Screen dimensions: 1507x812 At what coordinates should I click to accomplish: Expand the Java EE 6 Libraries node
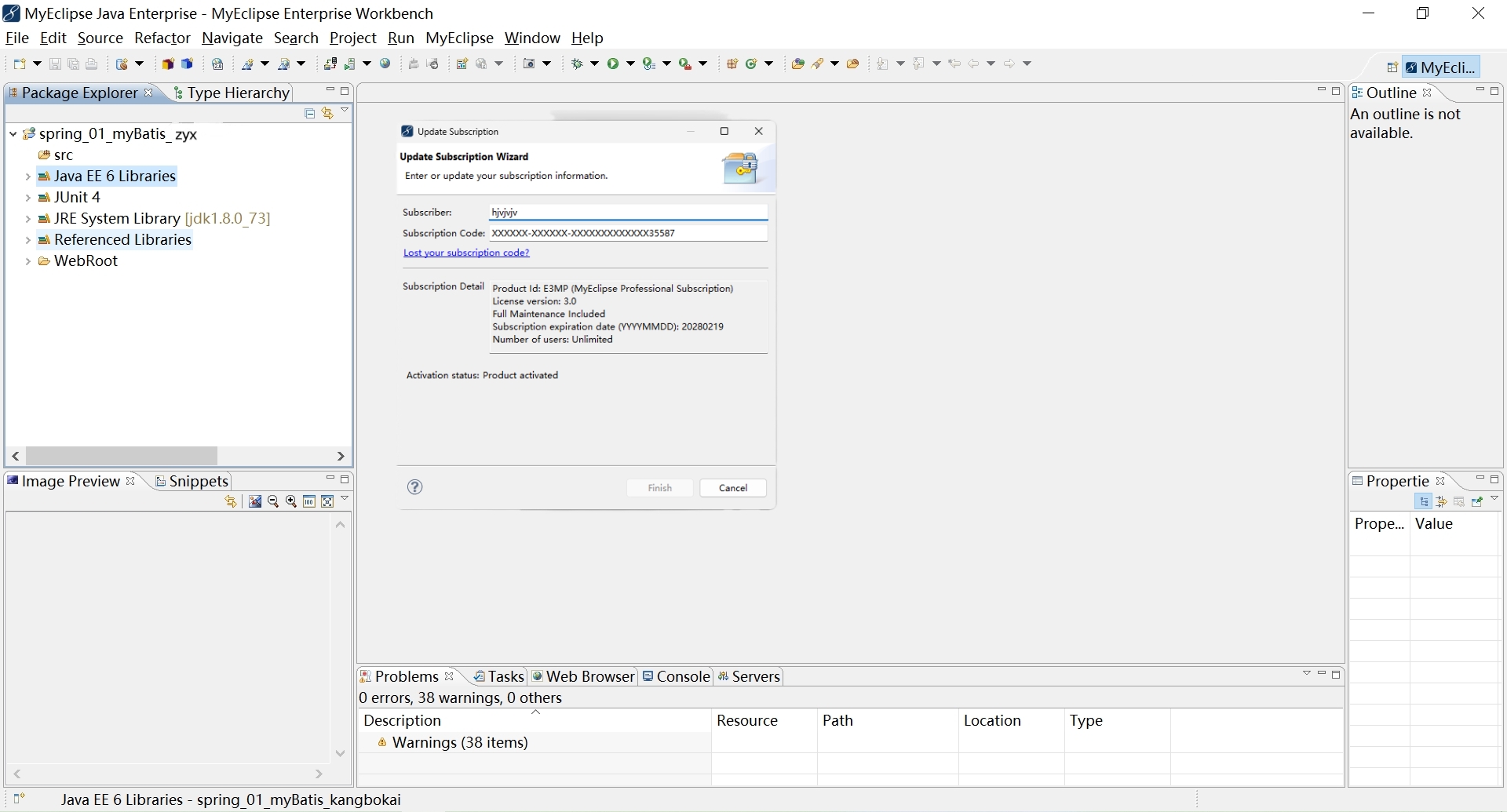click(28, 177)
